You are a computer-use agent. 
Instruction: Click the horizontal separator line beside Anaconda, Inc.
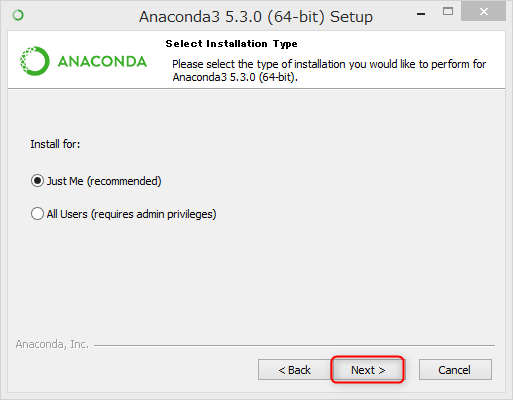point(294,345)
